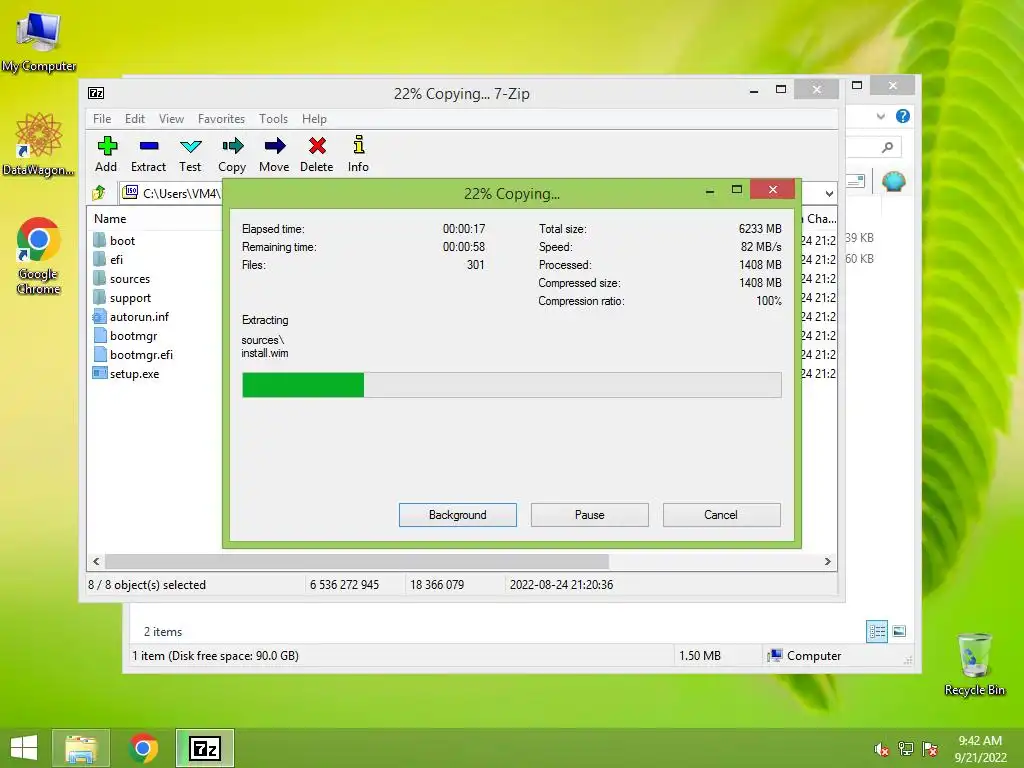This screenshot has height=768, width=1024.
Task: Open My Computer desktop icon
Action: [x=39, y=42]
